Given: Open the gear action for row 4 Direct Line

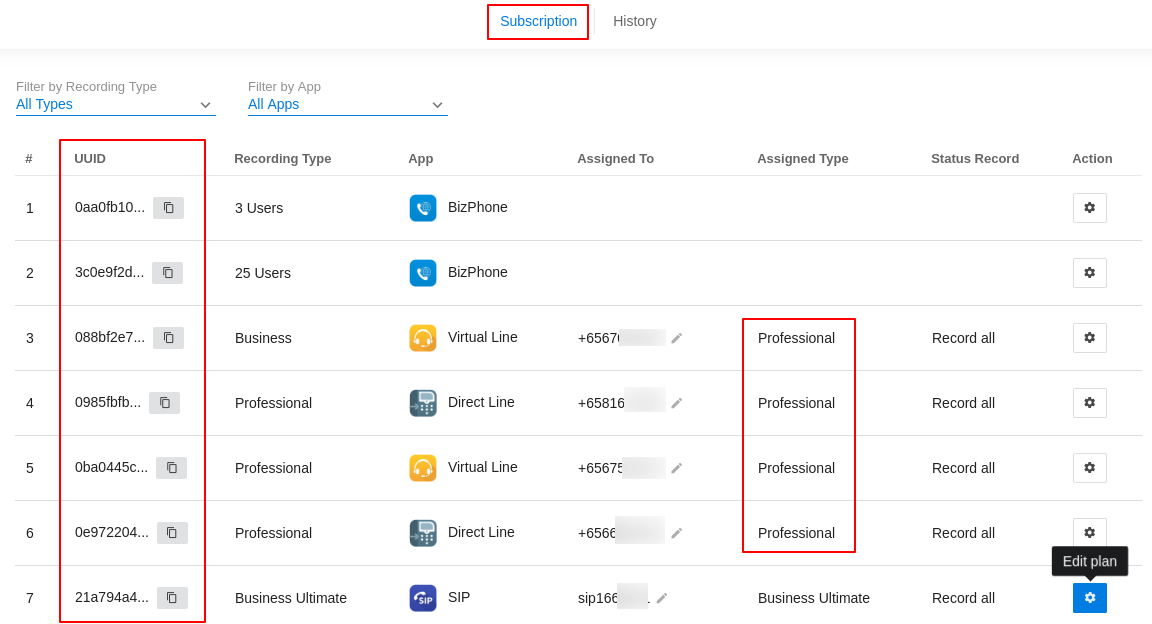Looking at the screenshot, I should 1090,403.
